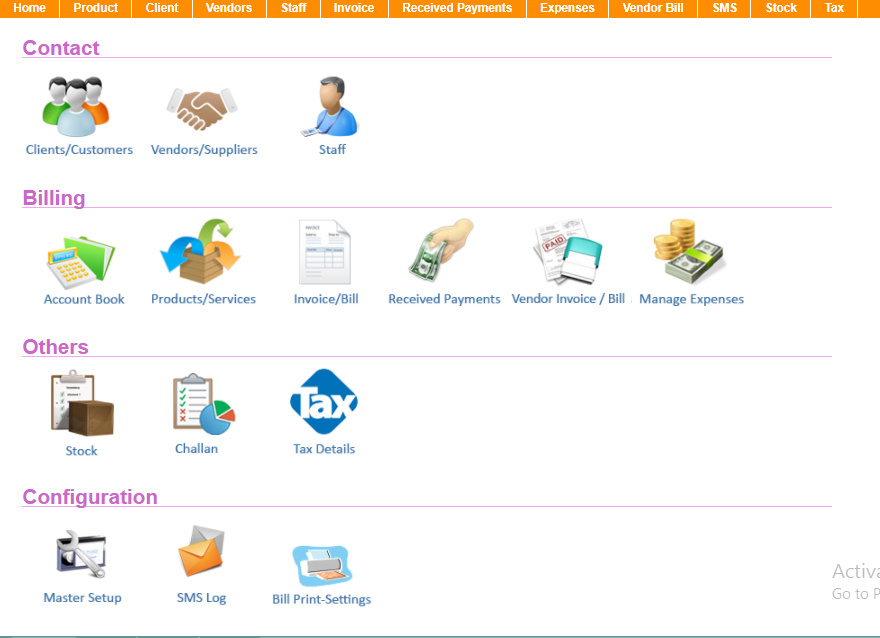Screen dimensions: 880x638
Task: Click the Tax Details text link
Action: [x=324, y=449]
